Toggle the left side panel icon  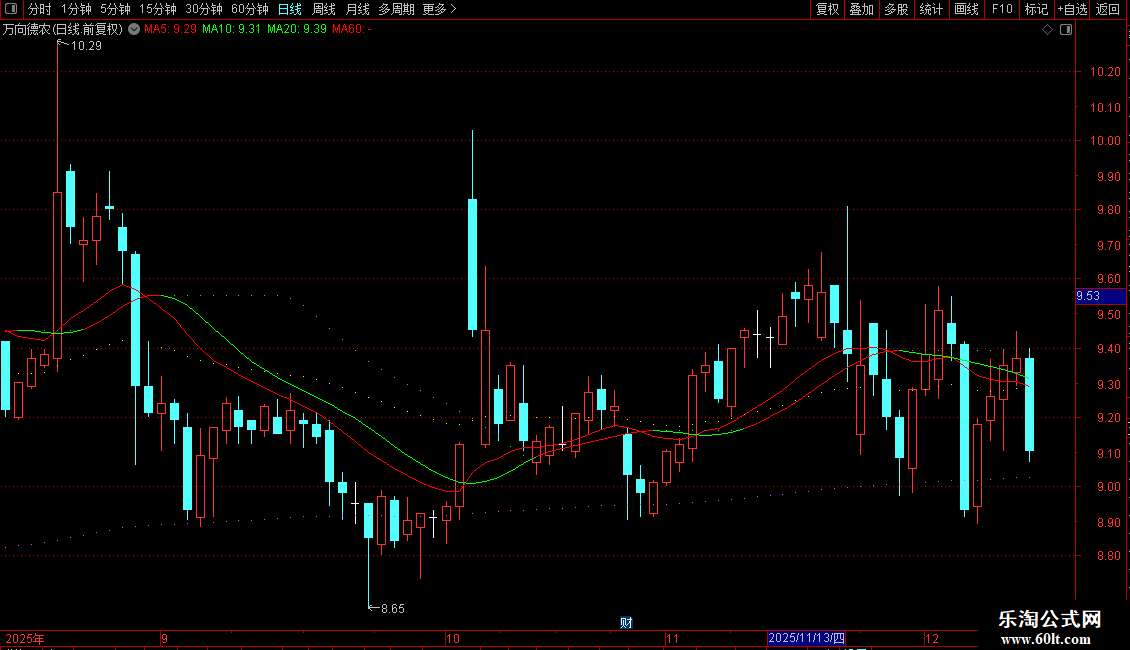point(11,9)
